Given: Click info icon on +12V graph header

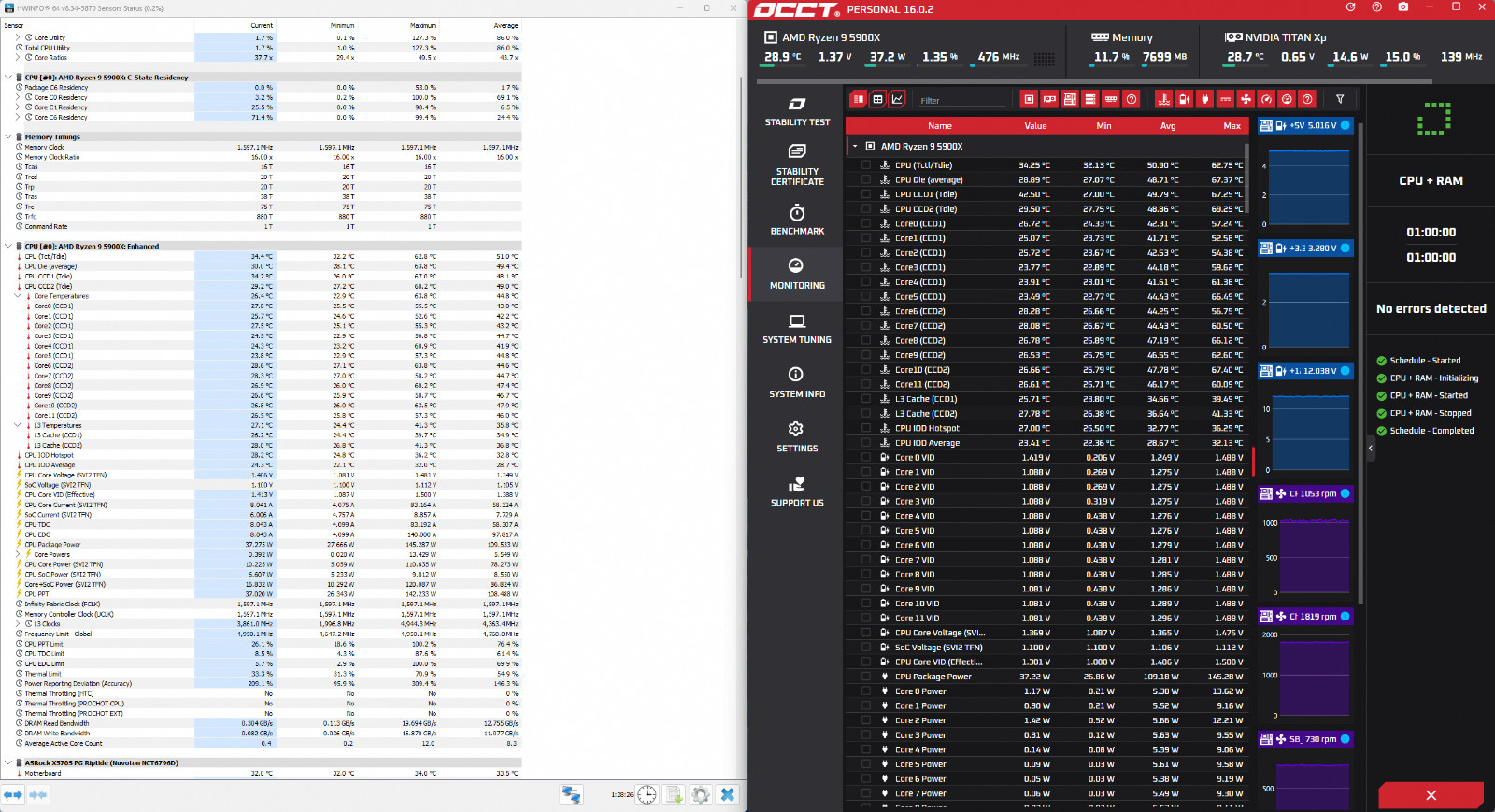Looking at the screenshot, I should pos(1345,371).
